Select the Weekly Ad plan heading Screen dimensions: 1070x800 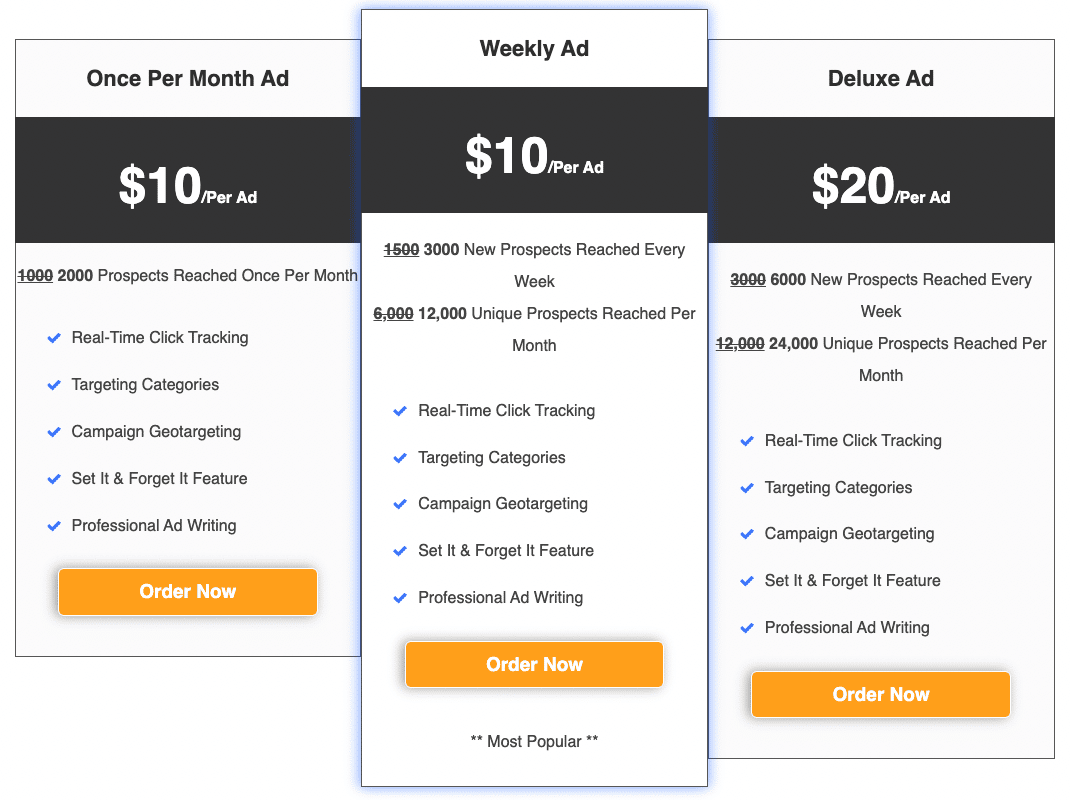pos(534,48)
